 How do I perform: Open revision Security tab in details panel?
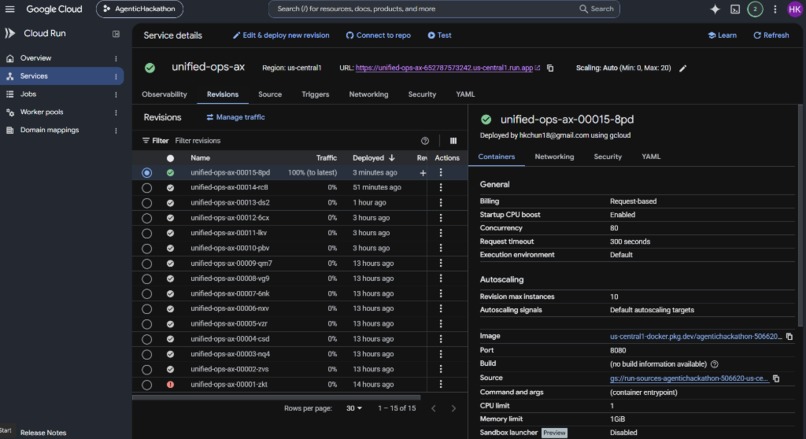608,157
